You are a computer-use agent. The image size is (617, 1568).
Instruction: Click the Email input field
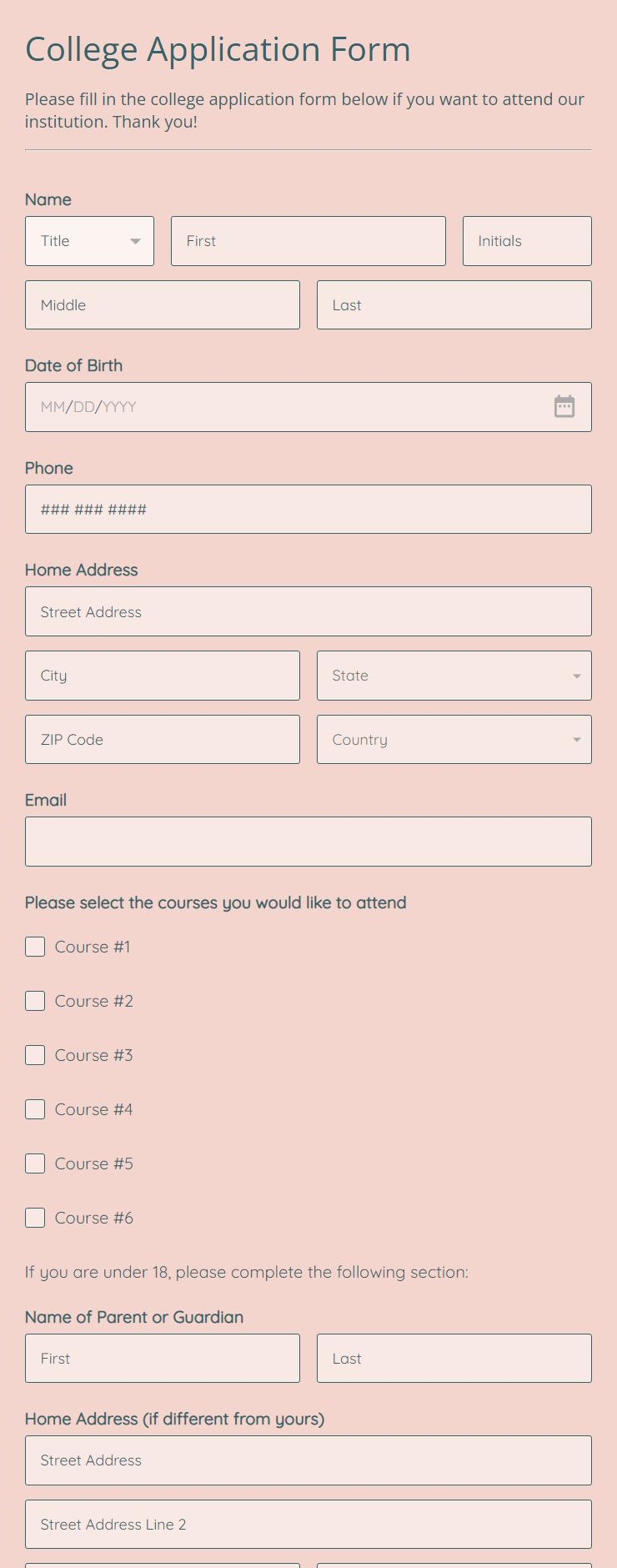tap(308, 841)
